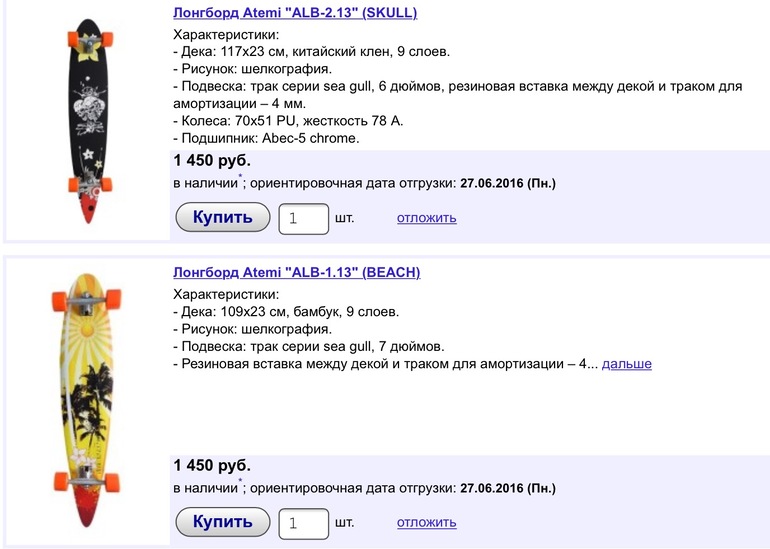Focus the quantity field for BEACH longboard
Image resolution: width=770 pixels, height=549 pixels.
pyautogui.click(x=303, y=523)
